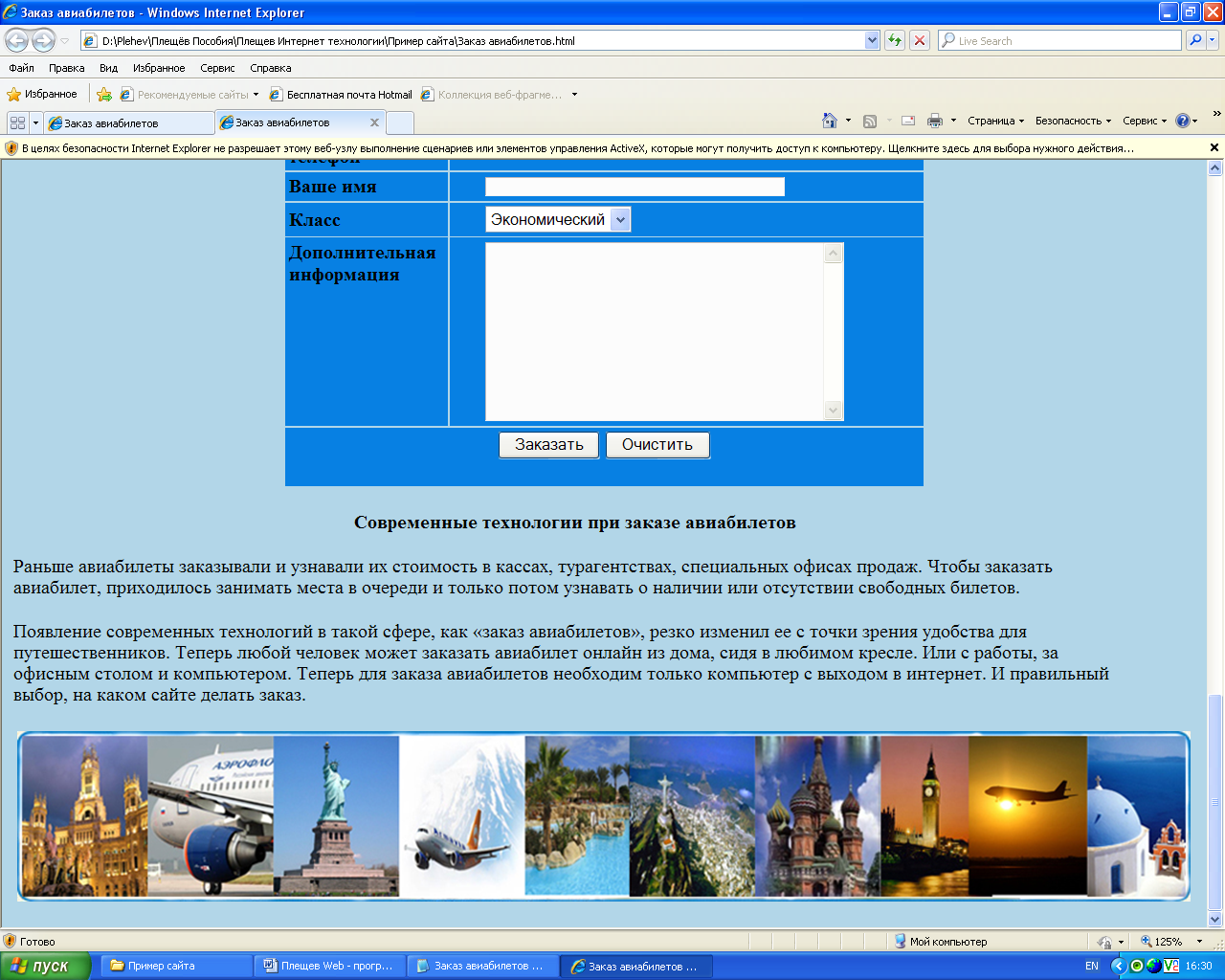Click textarea scroll up arrow
Screen dimensions: 1225x980
(x=834, y=253)
